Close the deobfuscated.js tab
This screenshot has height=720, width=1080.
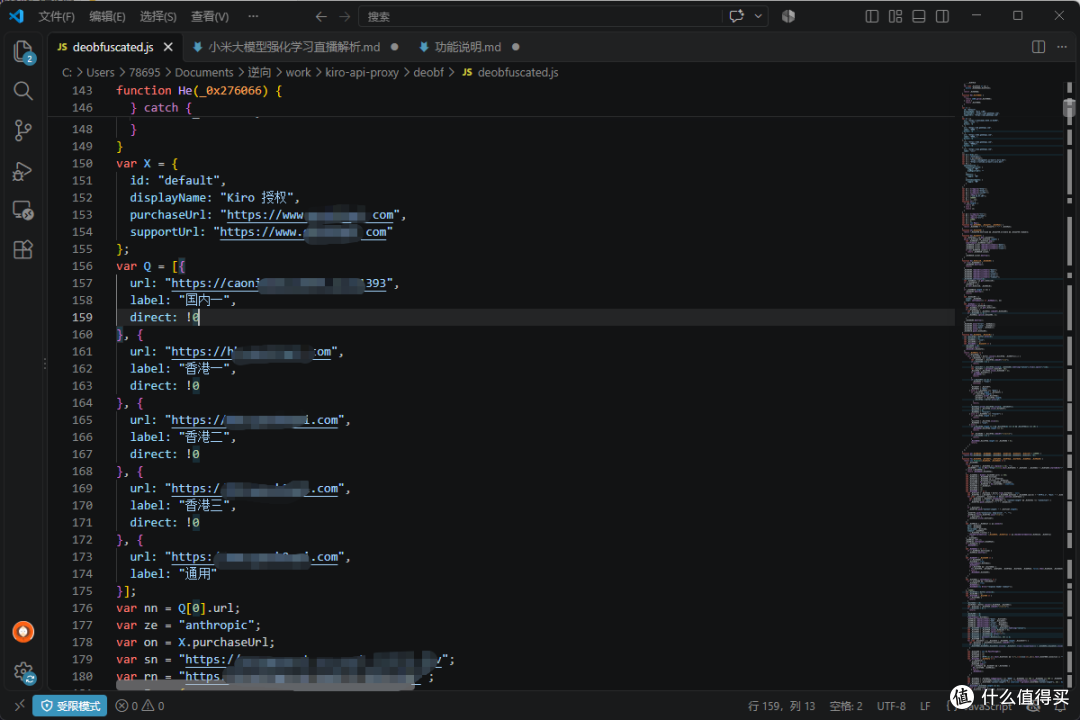(168, 47)
